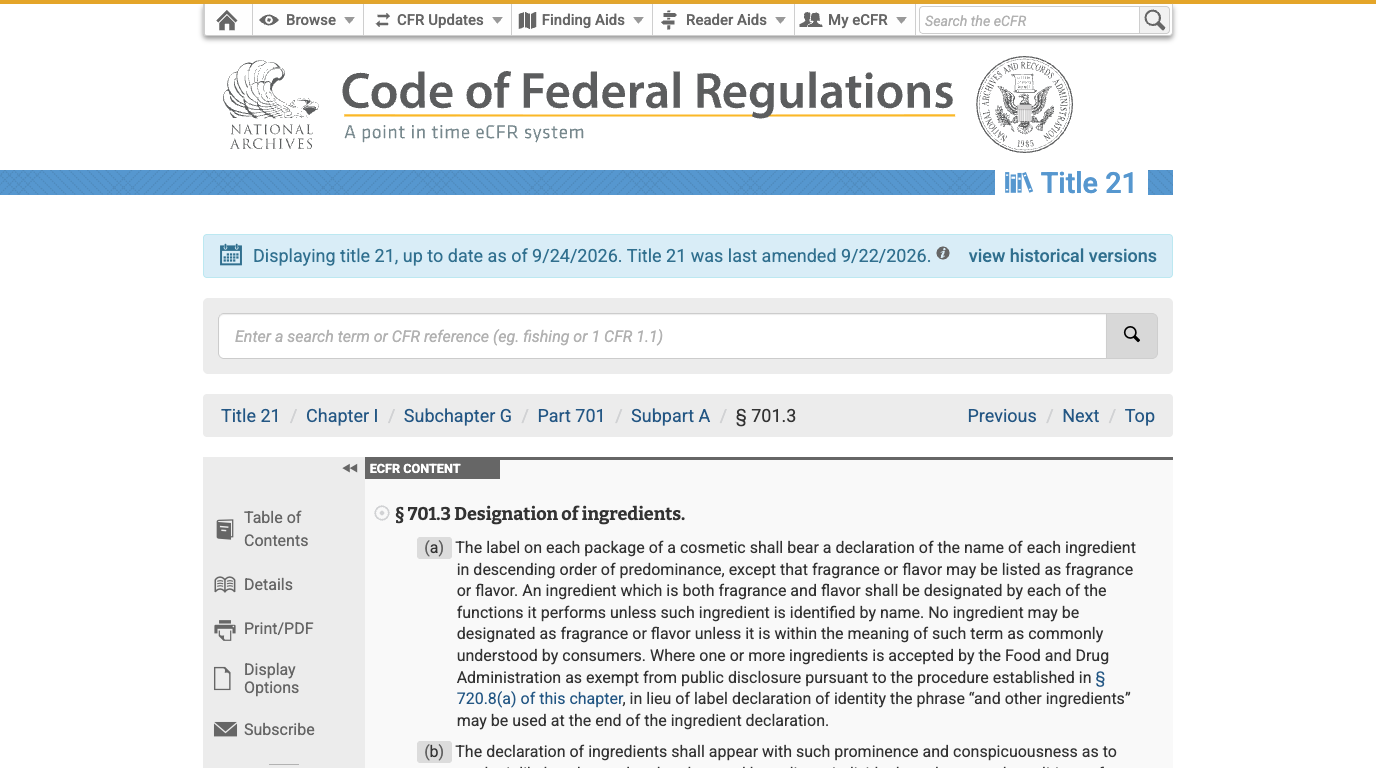The height and width of the screenshot is (768, 1376).
Task: Open the CFR Updates menu
Action: pos(438,20)
